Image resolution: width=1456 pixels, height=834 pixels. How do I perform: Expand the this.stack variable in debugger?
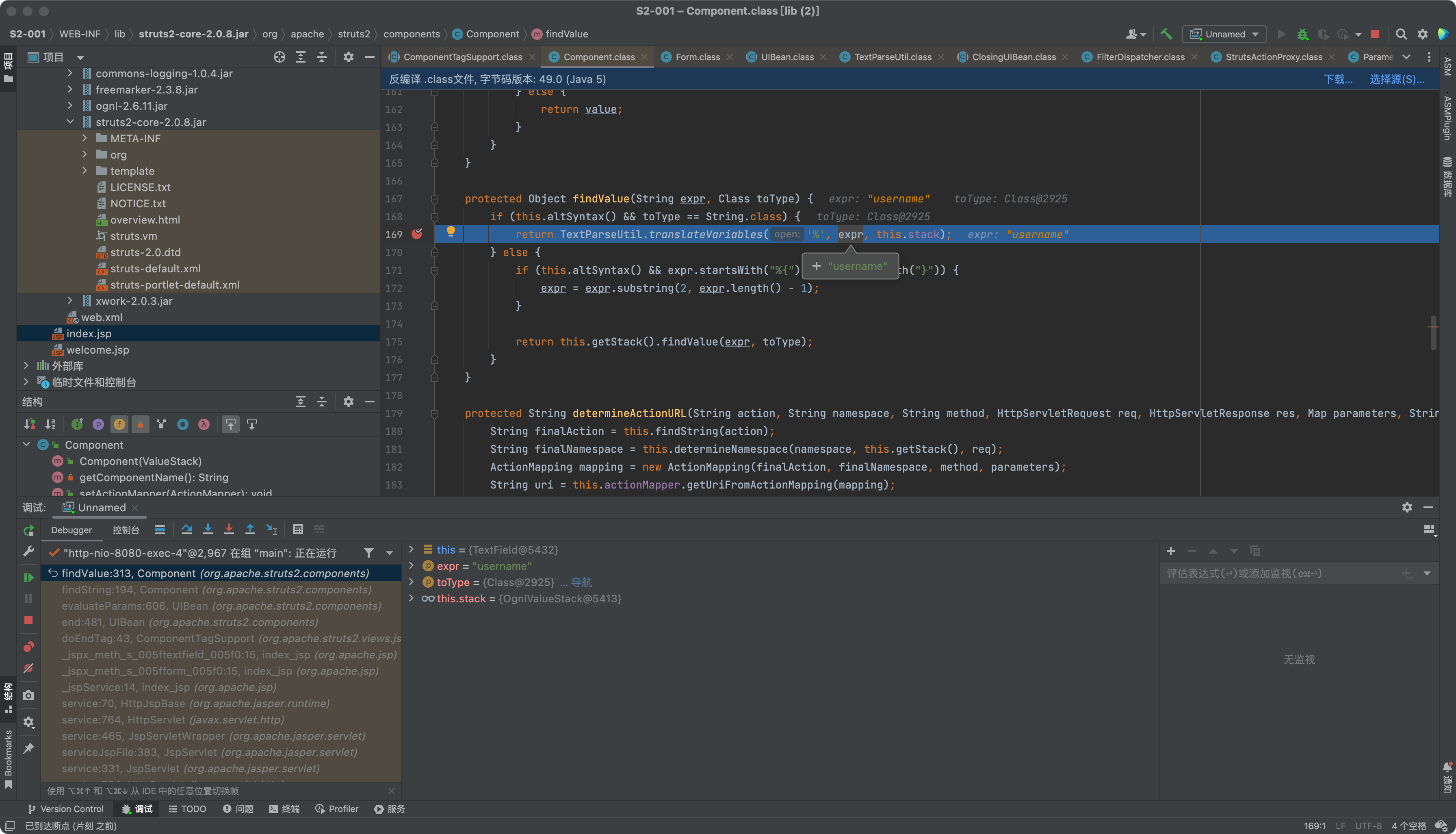412,598
